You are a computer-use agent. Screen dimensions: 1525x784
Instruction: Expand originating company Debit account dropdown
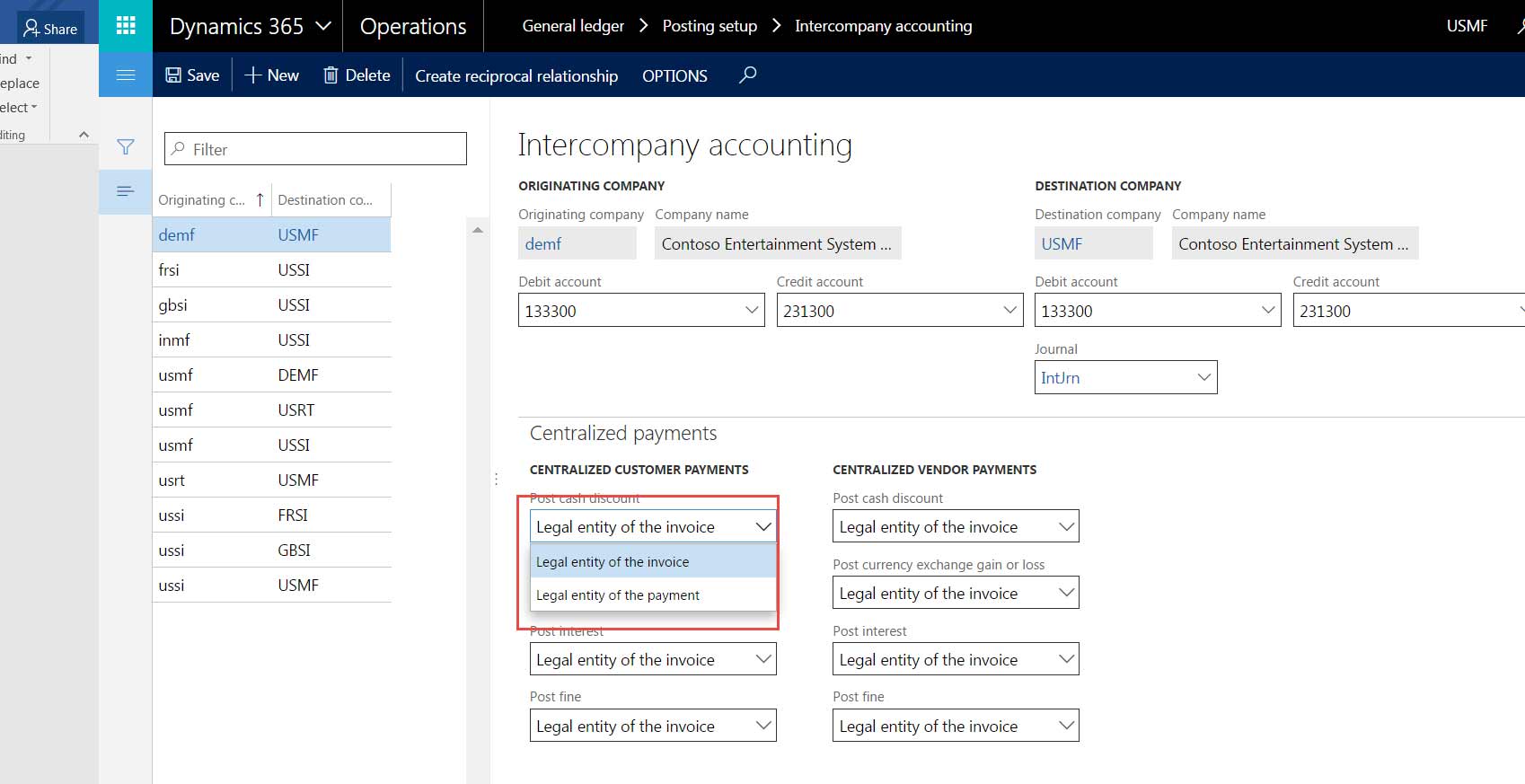[x=752, y=311]
